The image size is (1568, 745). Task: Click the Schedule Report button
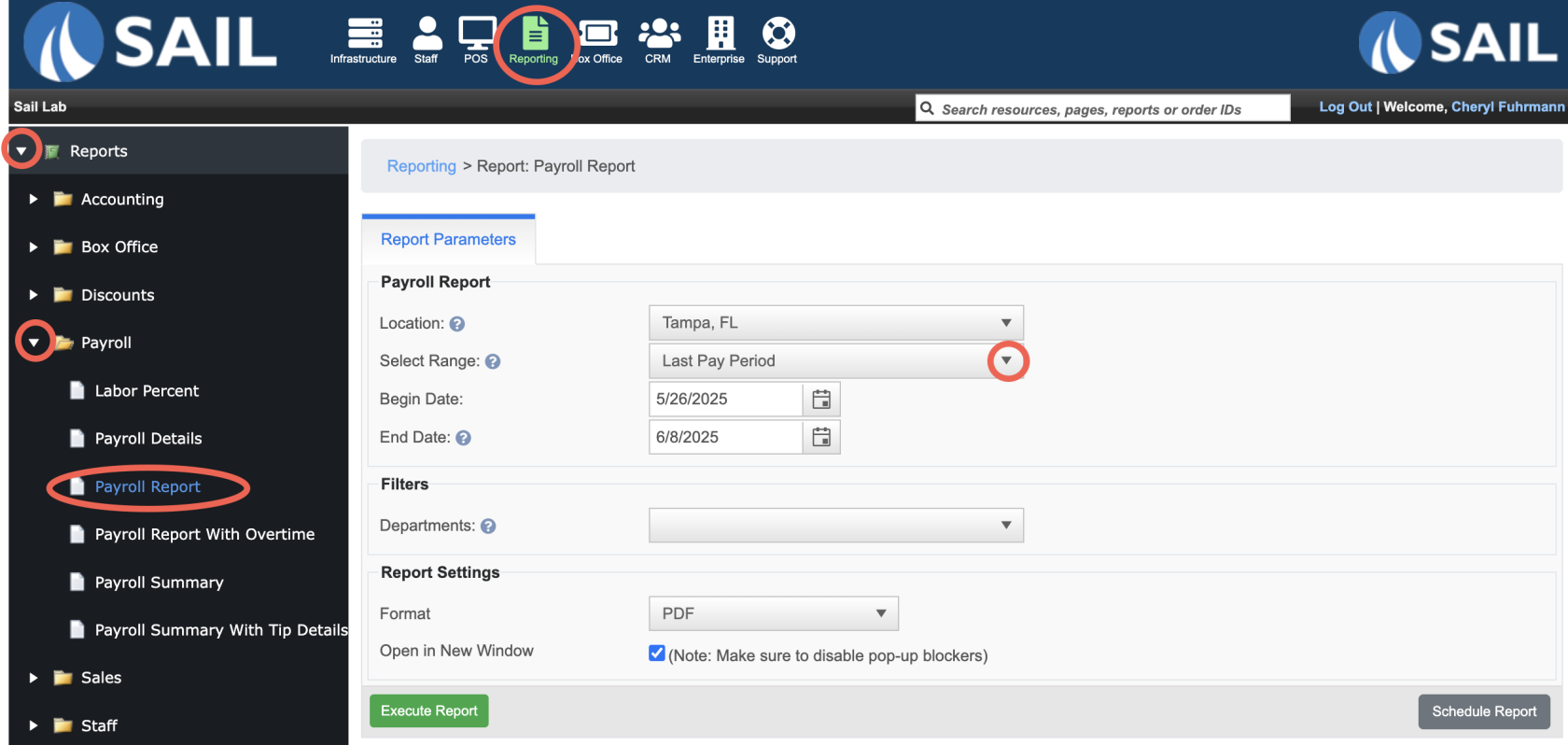1484,711
